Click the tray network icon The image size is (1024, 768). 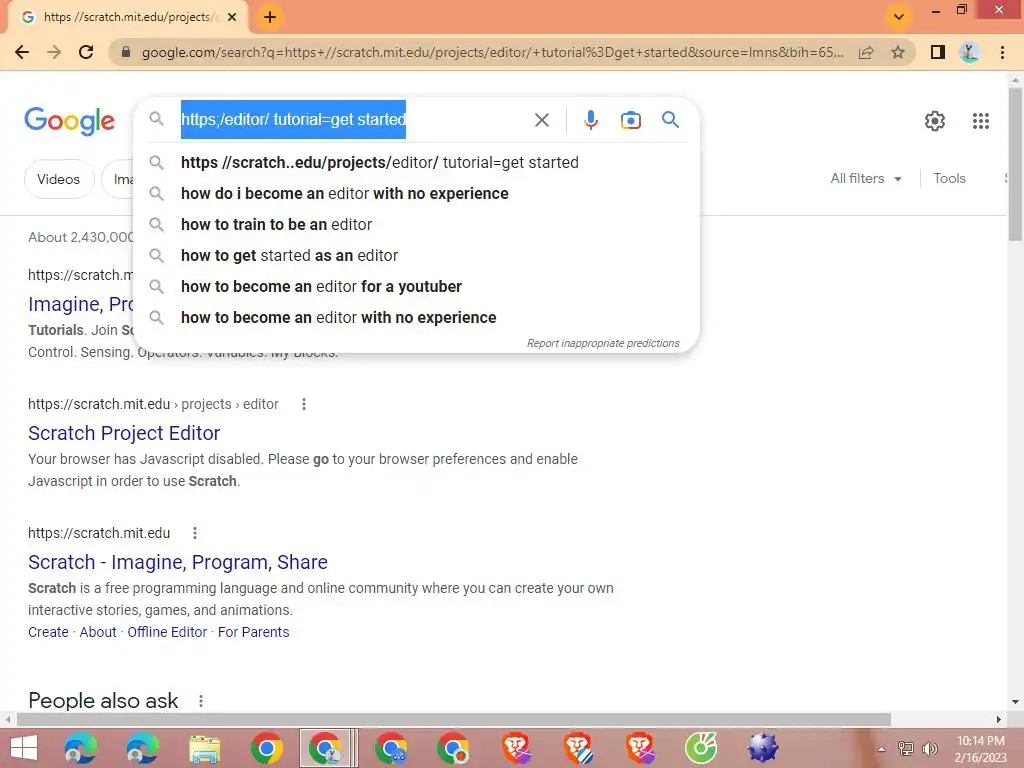pyautogui.click(x=906, y=749)
